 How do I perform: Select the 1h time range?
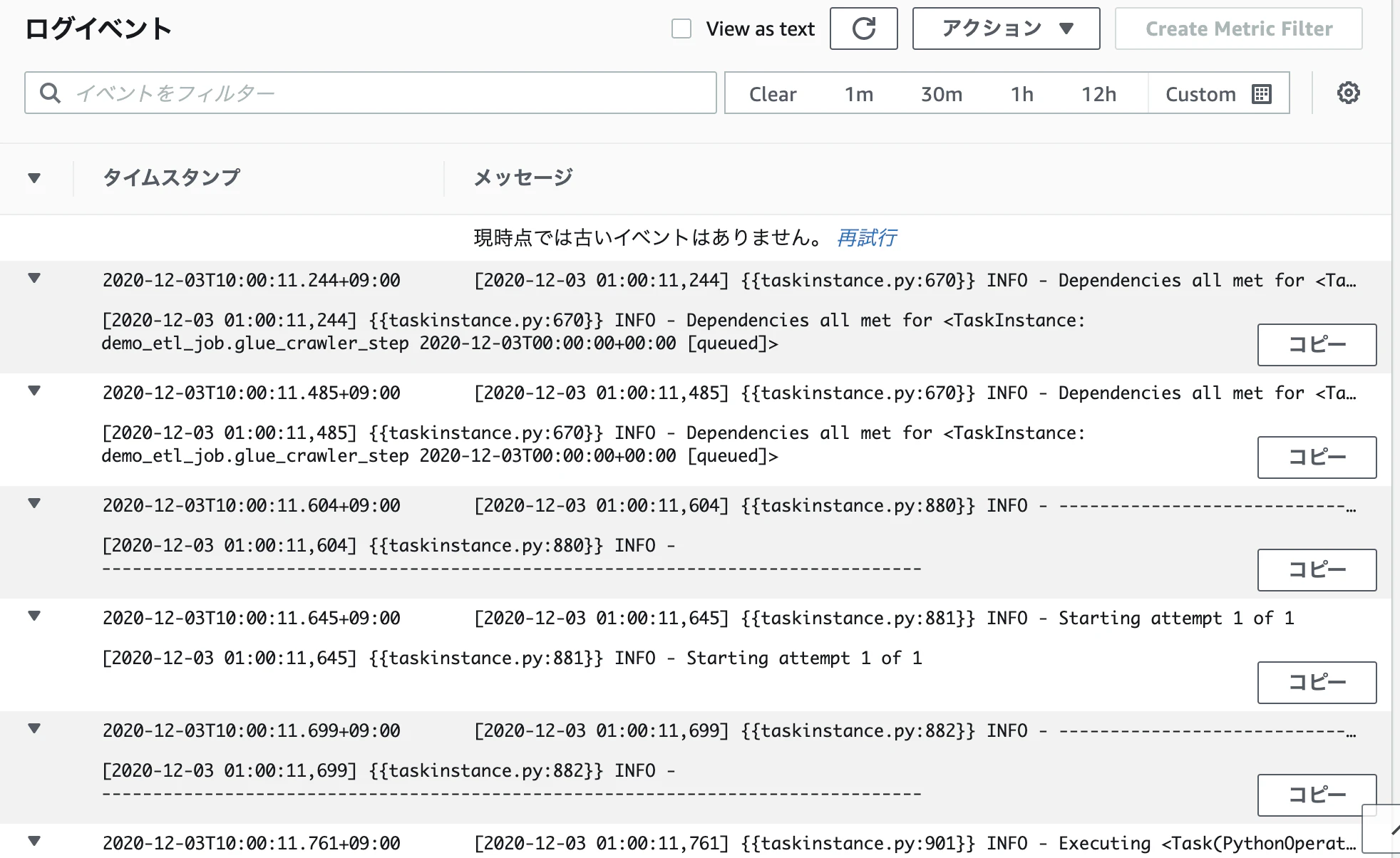click(1021, 94)
